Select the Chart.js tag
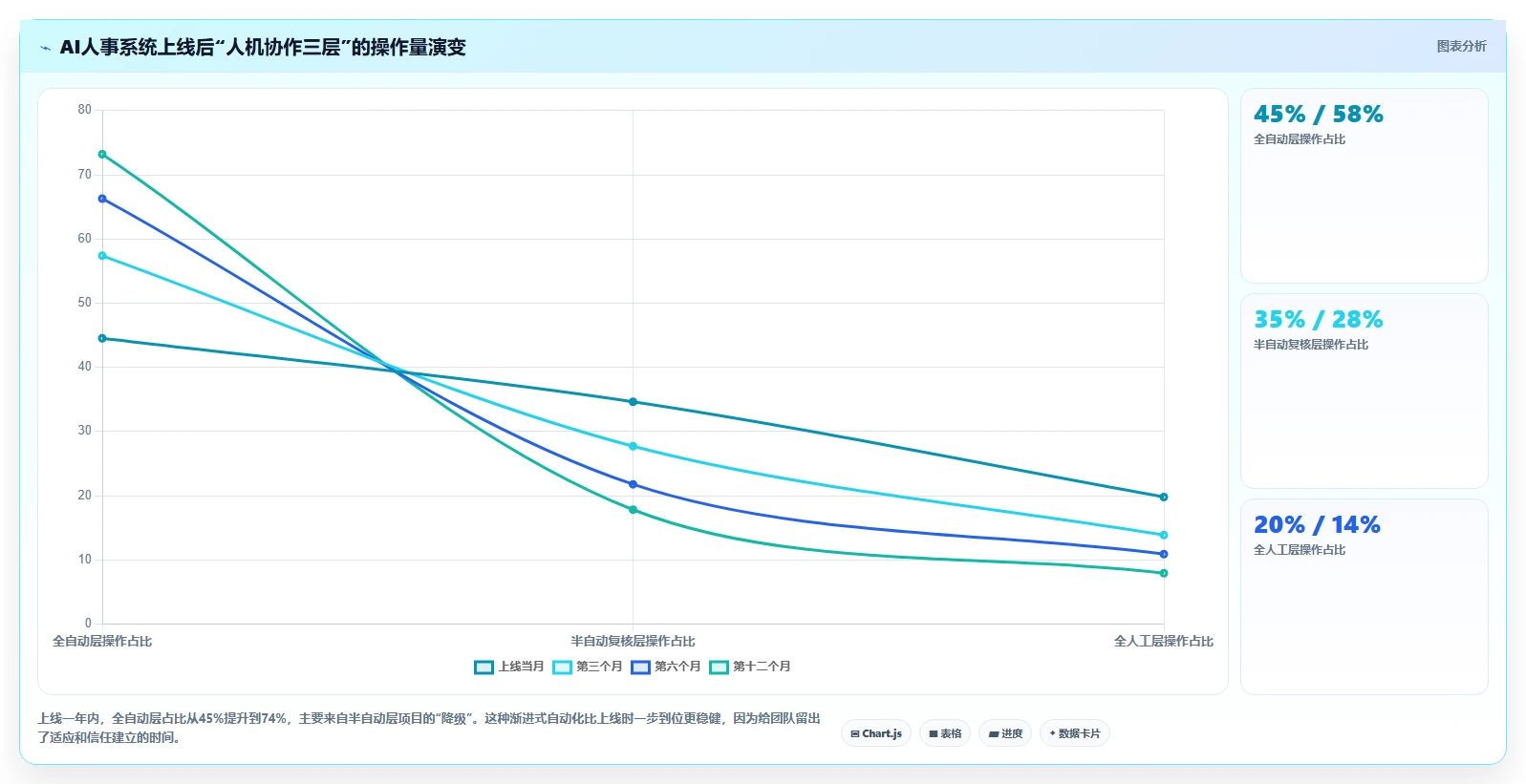Screen dimensions: 1526x784 (876, 733)
